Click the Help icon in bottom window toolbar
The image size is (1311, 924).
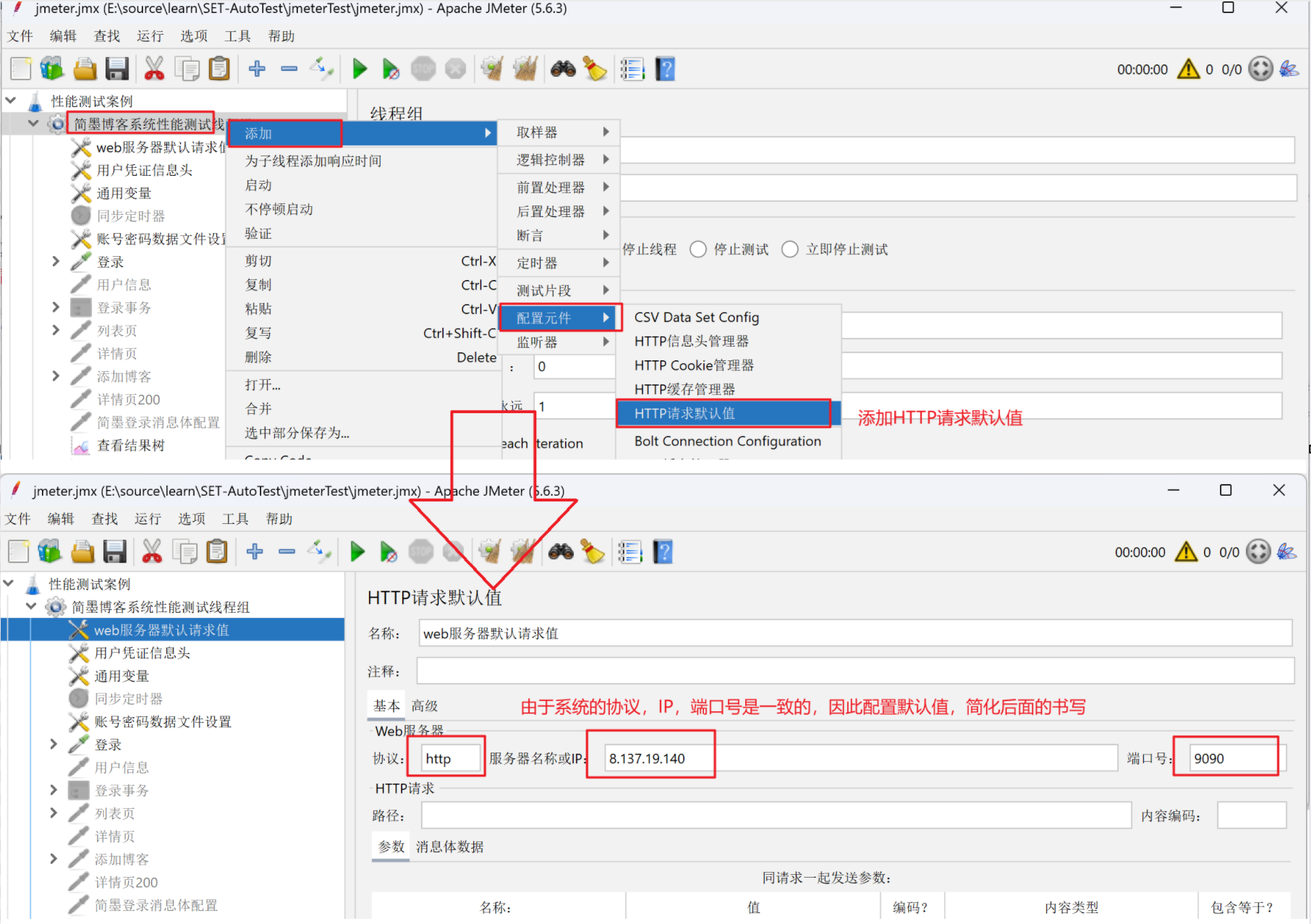click(663, 551)
